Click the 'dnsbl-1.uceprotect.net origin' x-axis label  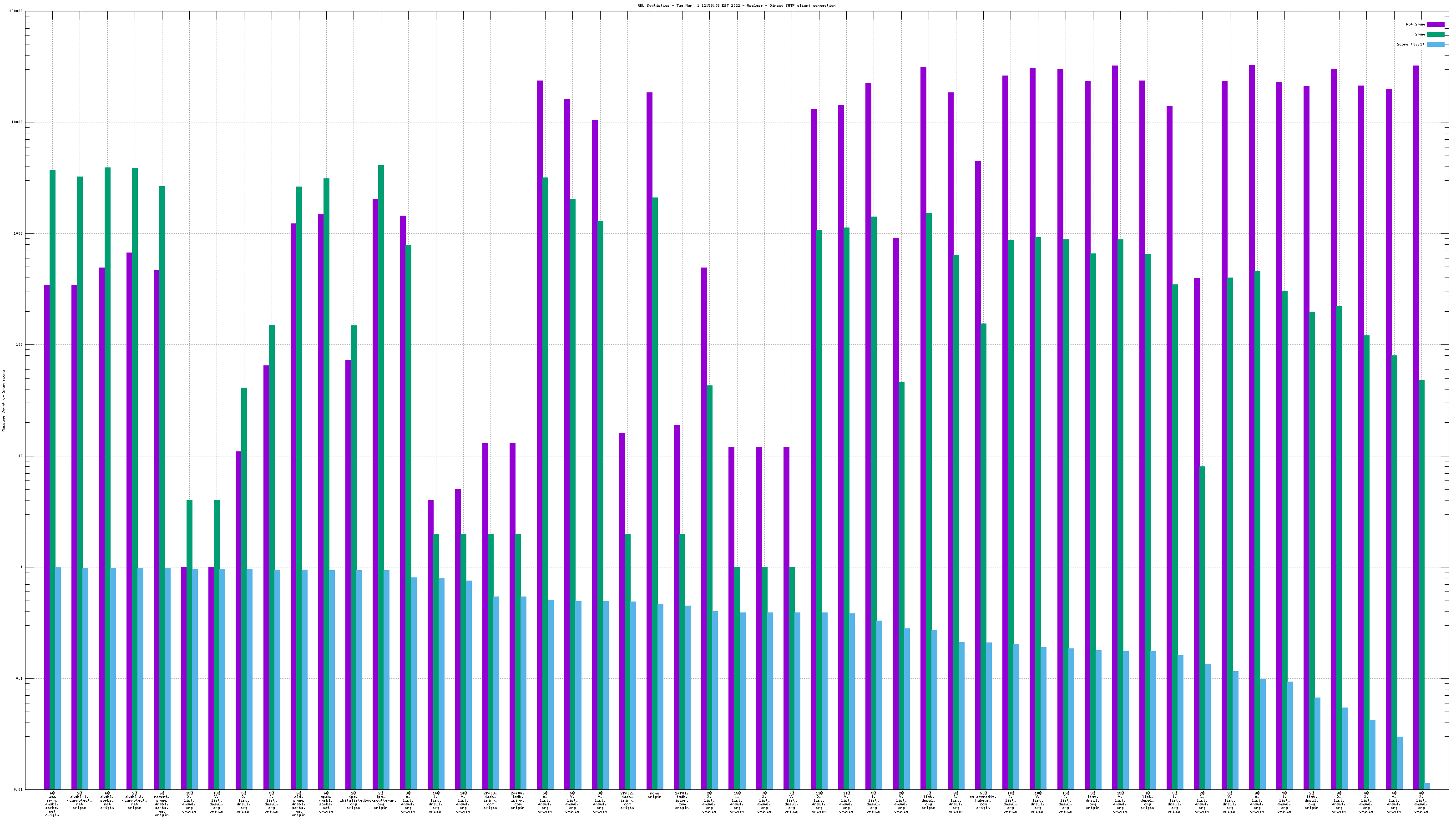pyautogui.click(x=80, y=800)
